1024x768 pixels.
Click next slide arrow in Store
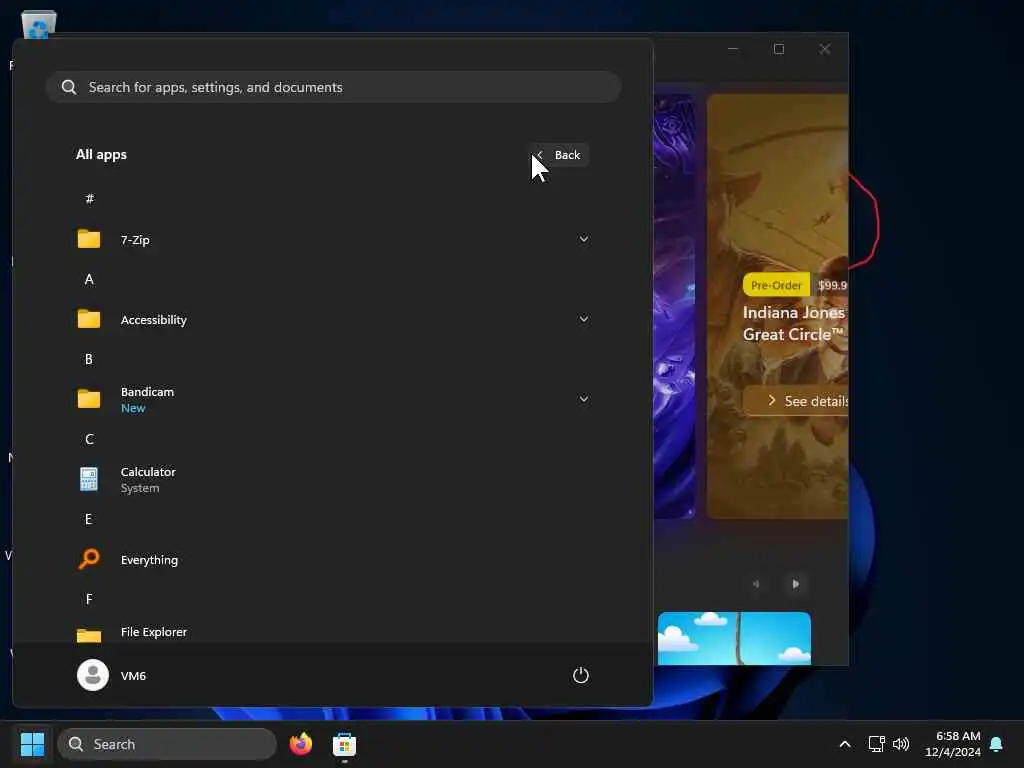[x=795, y=584]
